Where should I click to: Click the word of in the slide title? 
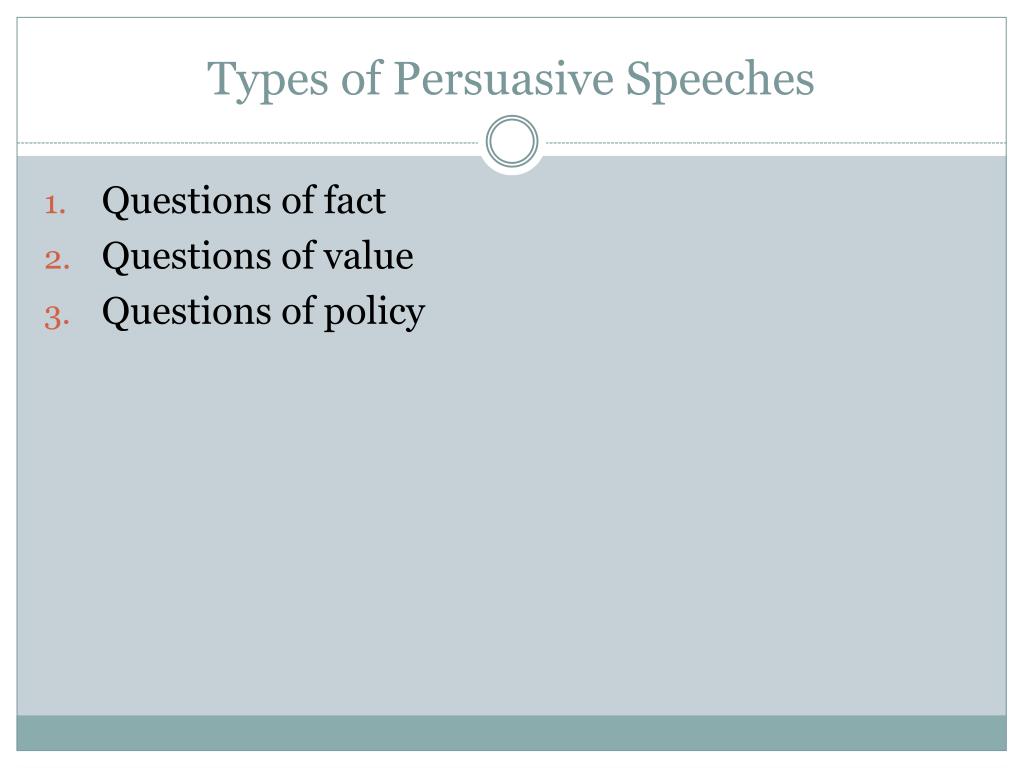pyautogui.click(x=360, y=78)
